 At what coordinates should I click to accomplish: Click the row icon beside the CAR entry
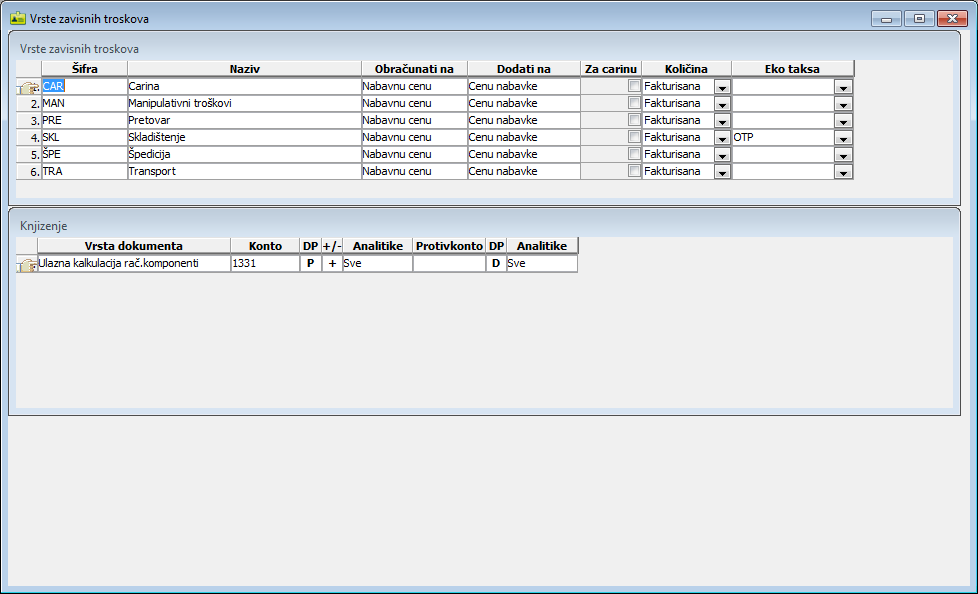click(28, 87)
